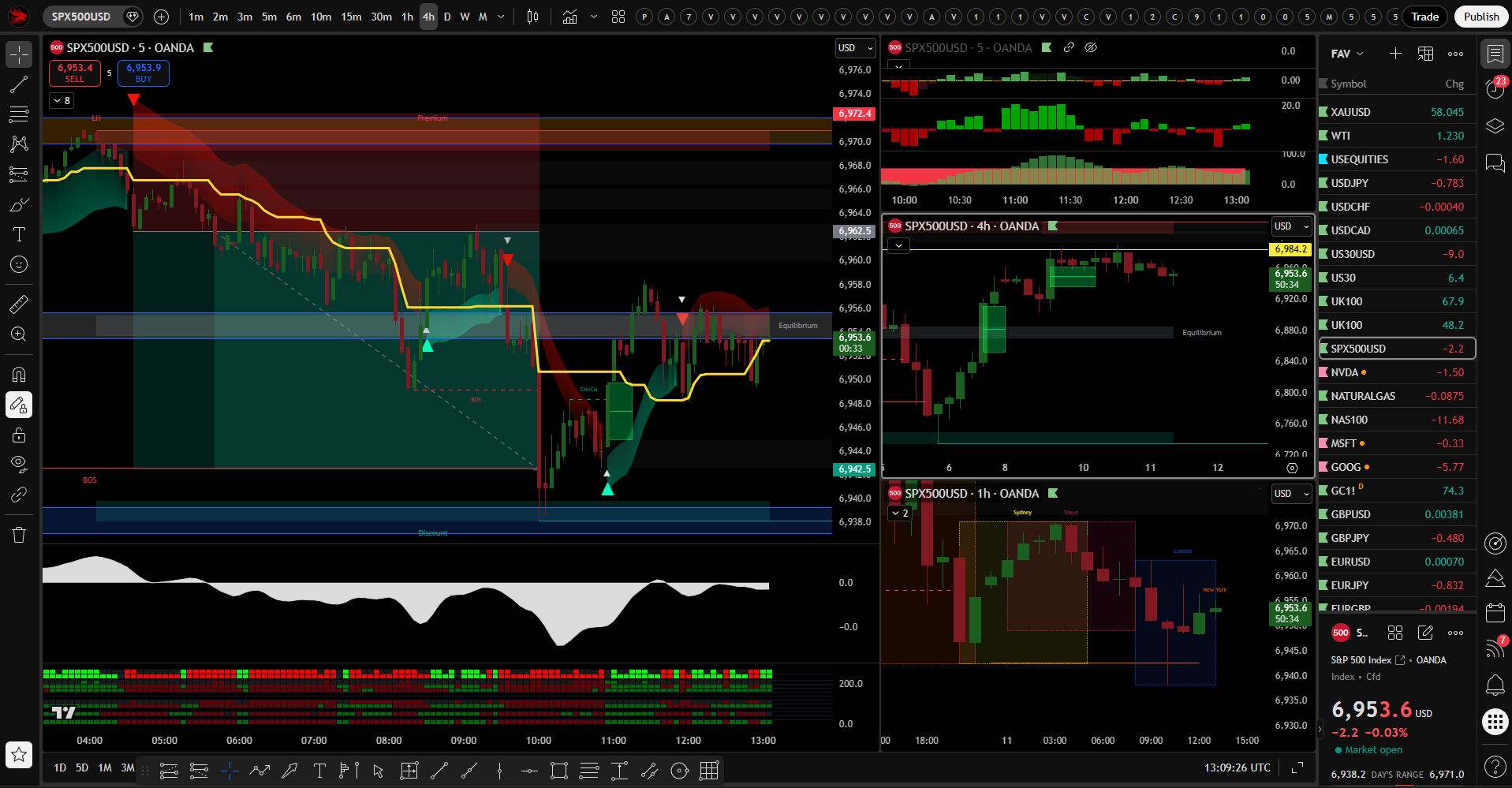Open the object tree layers panel
Image resolution: width=1512 pixels, height=788 pixels.
pos(1495,126)
